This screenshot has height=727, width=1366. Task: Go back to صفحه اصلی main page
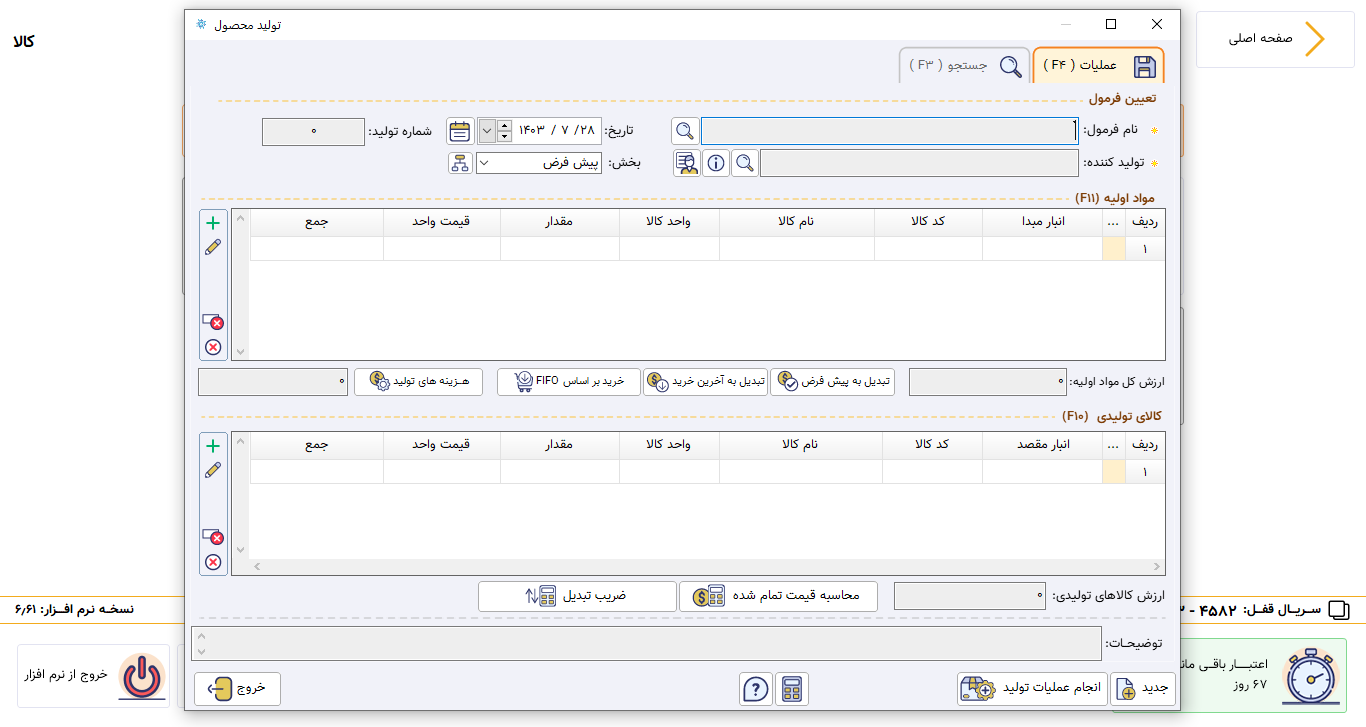pyautogui.click(x=1275, y=39)
